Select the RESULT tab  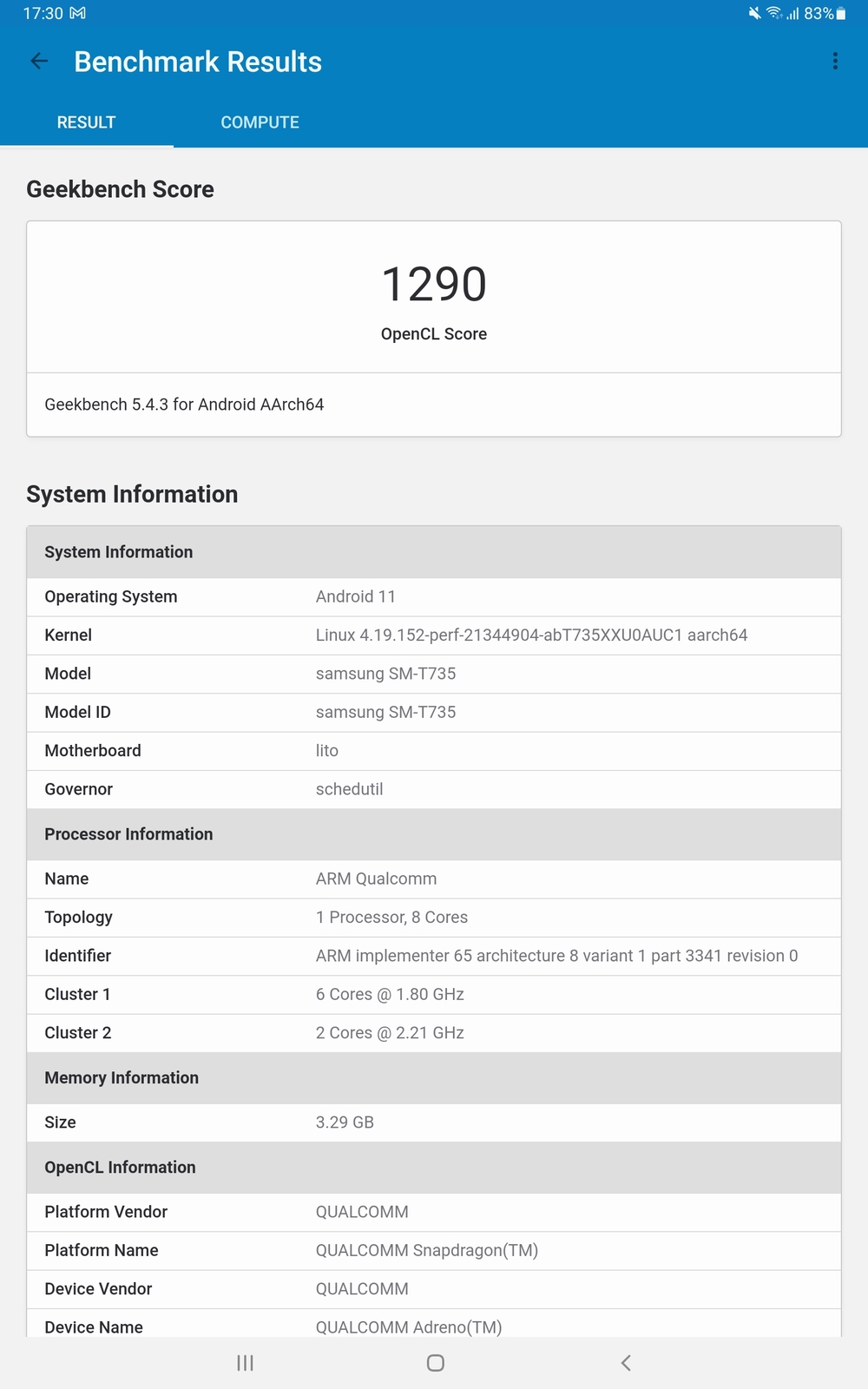86,122
